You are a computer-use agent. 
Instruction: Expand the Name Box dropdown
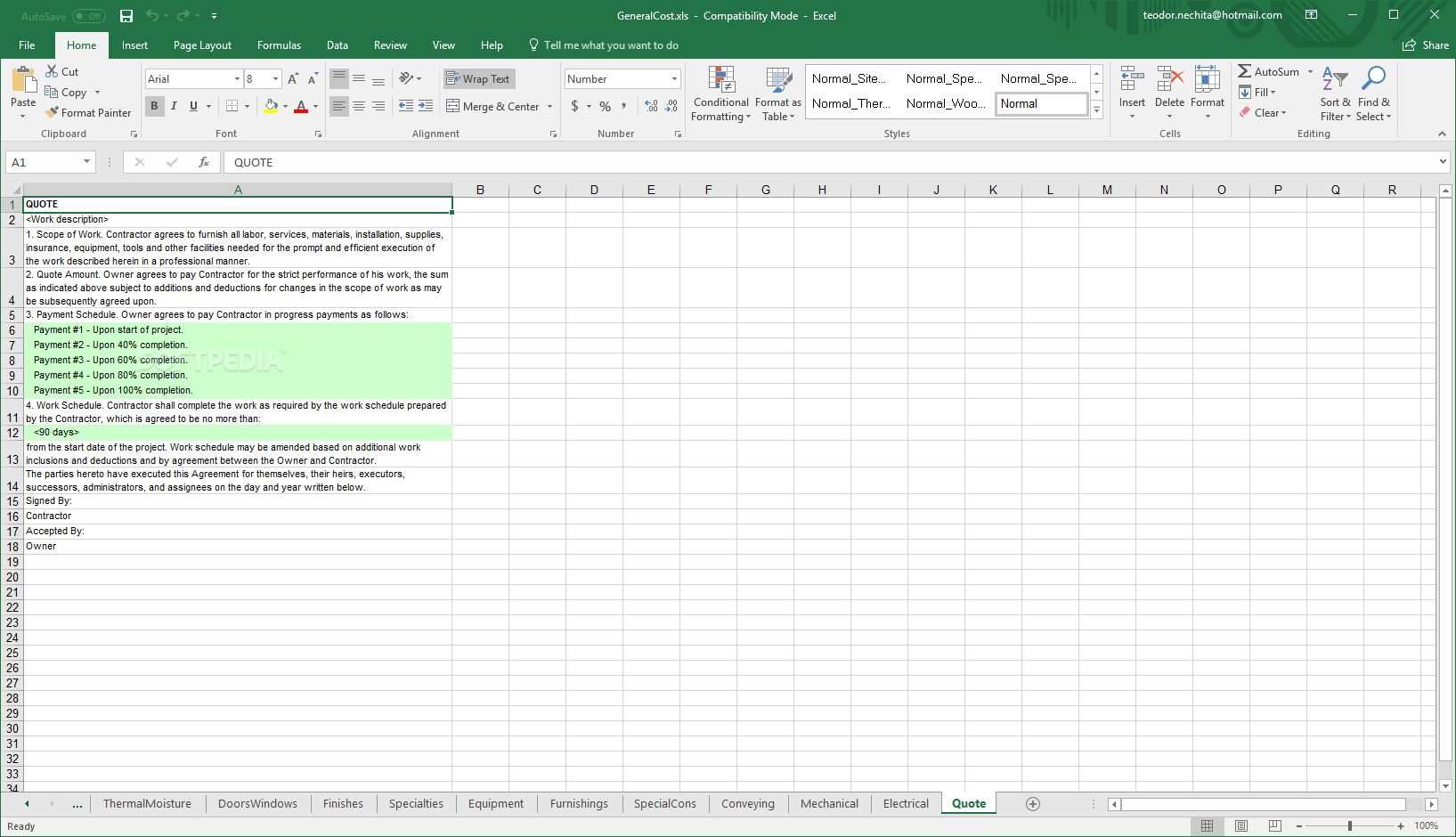(86, 162)
